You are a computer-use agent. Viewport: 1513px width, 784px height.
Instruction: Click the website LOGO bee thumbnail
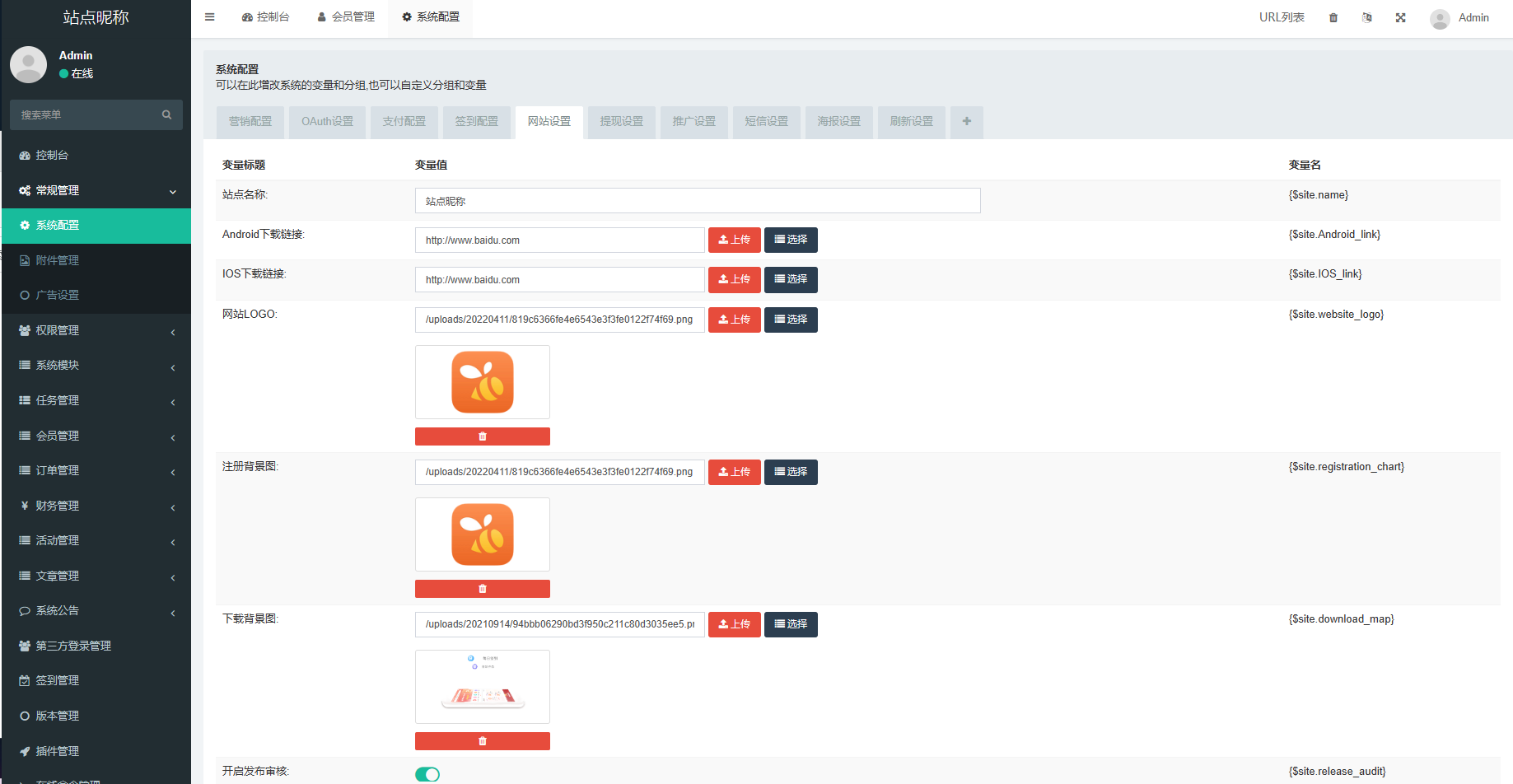point(483,382)
